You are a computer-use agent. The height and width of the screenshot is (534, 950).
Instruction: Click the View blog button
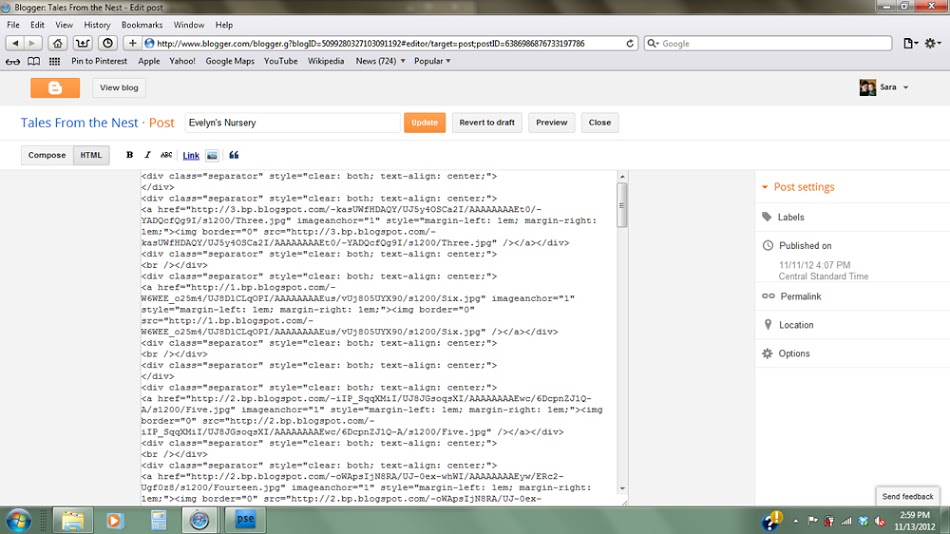119,87
